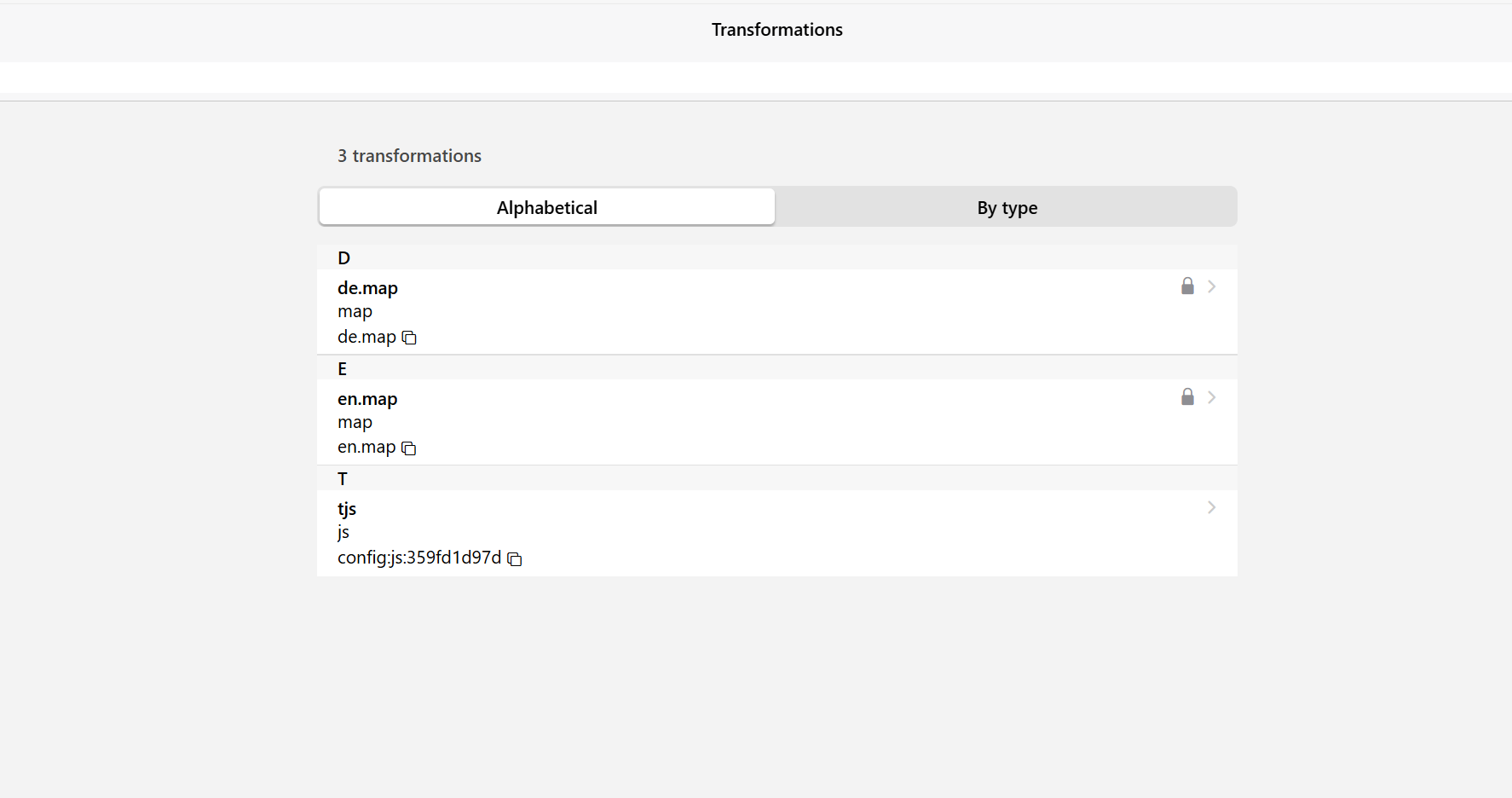Viewport: 1512px width, 798px height.
Task: Expand de.map using its chevron arrow
Action: click(1211, 286)
